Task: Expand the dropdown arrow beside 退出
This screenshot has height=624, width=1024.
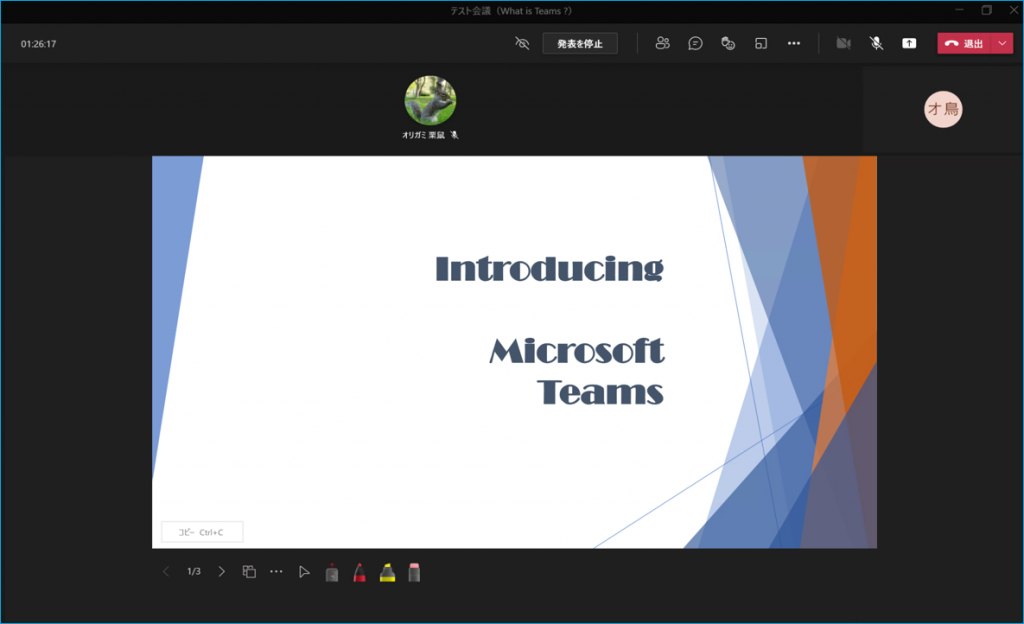Action: tap(1003, 43)
